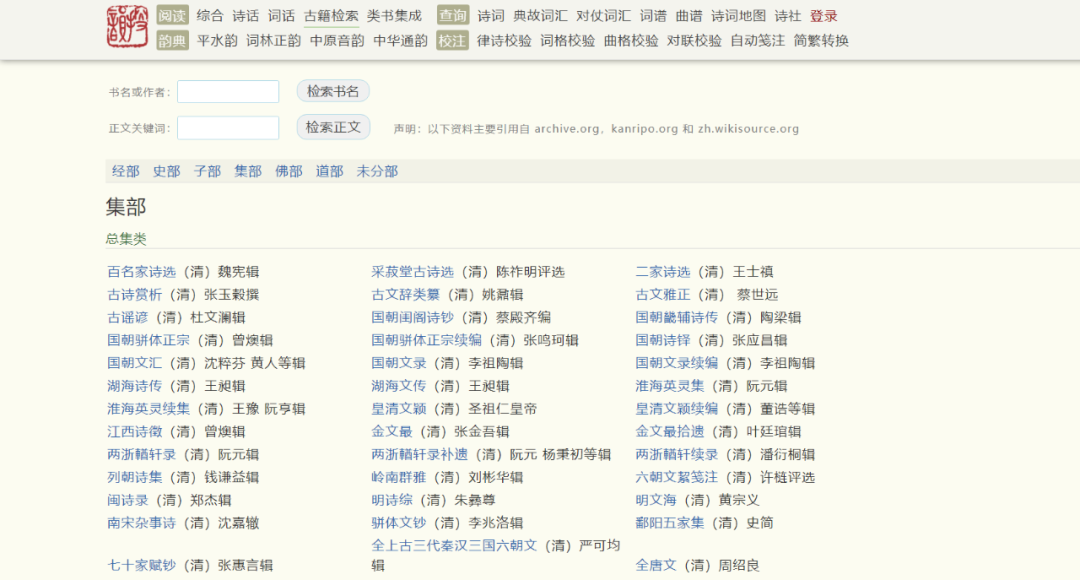The width and height of the screenshot is (1080, 580).
Task: Open the book 二家诗选
Action: [x=663, y=272]
